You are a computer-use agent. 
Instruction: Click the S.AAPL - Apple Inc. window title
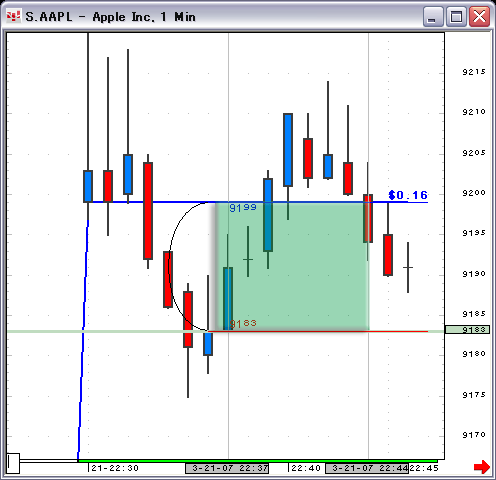110,17
